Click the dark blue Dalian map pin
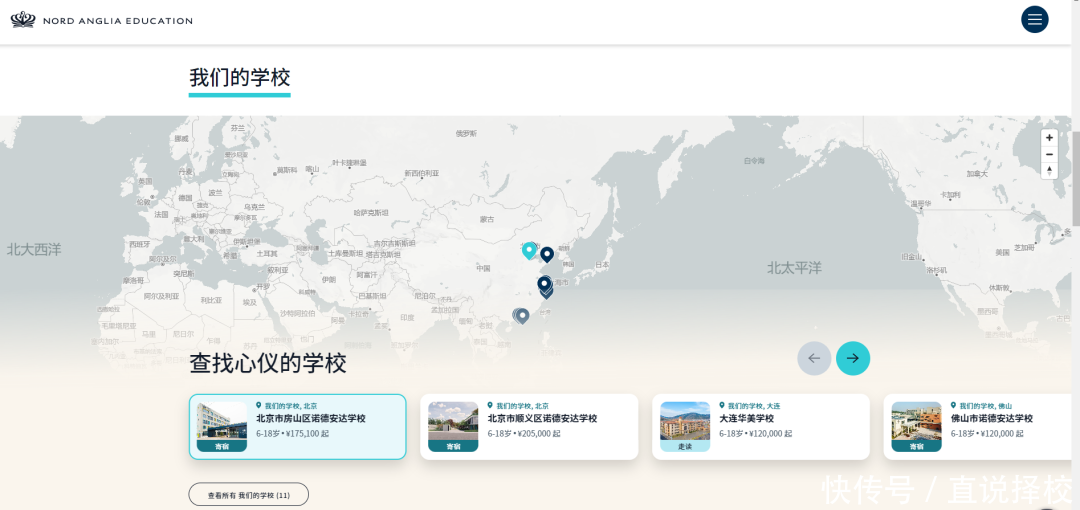 pos(547,254)
